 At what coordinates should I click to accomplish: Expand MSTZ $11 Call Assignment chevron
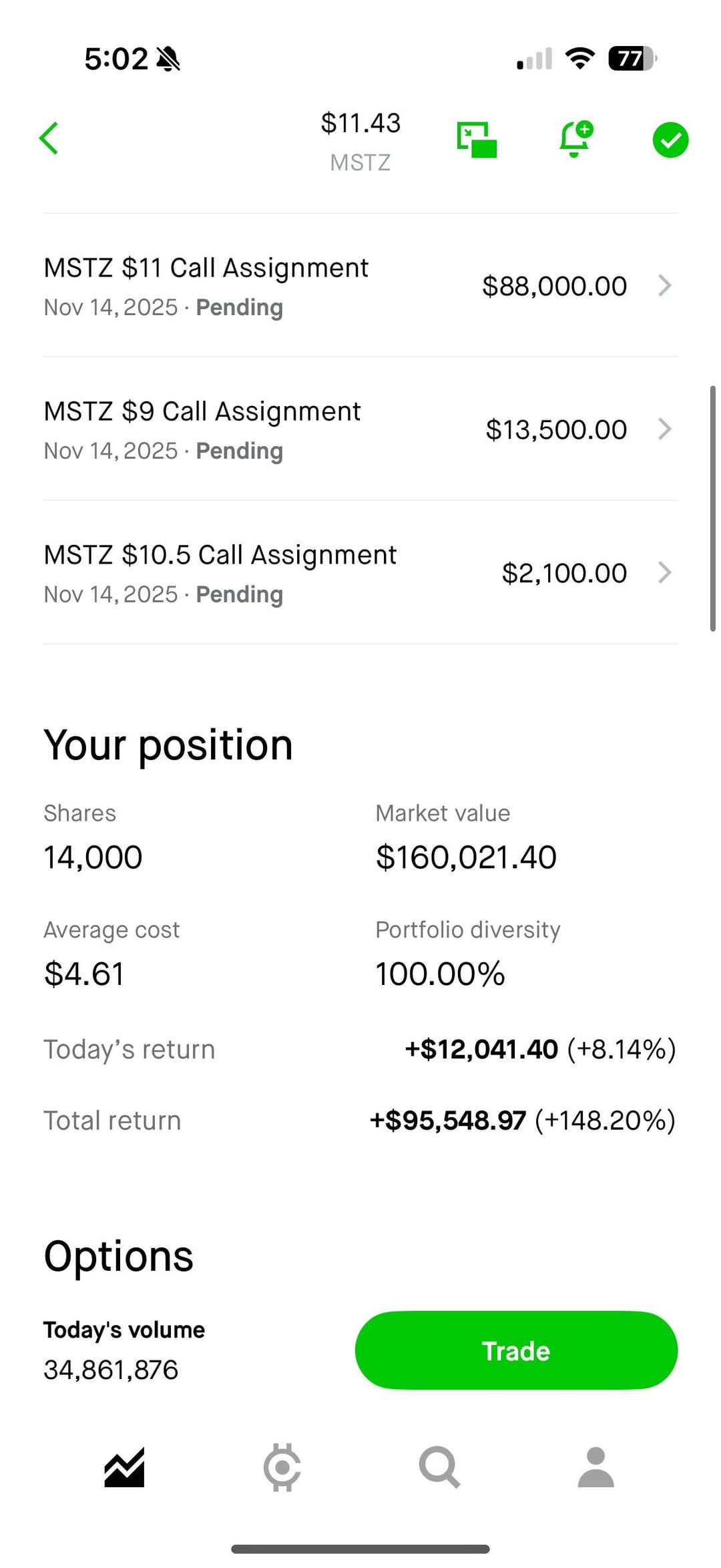664,286
